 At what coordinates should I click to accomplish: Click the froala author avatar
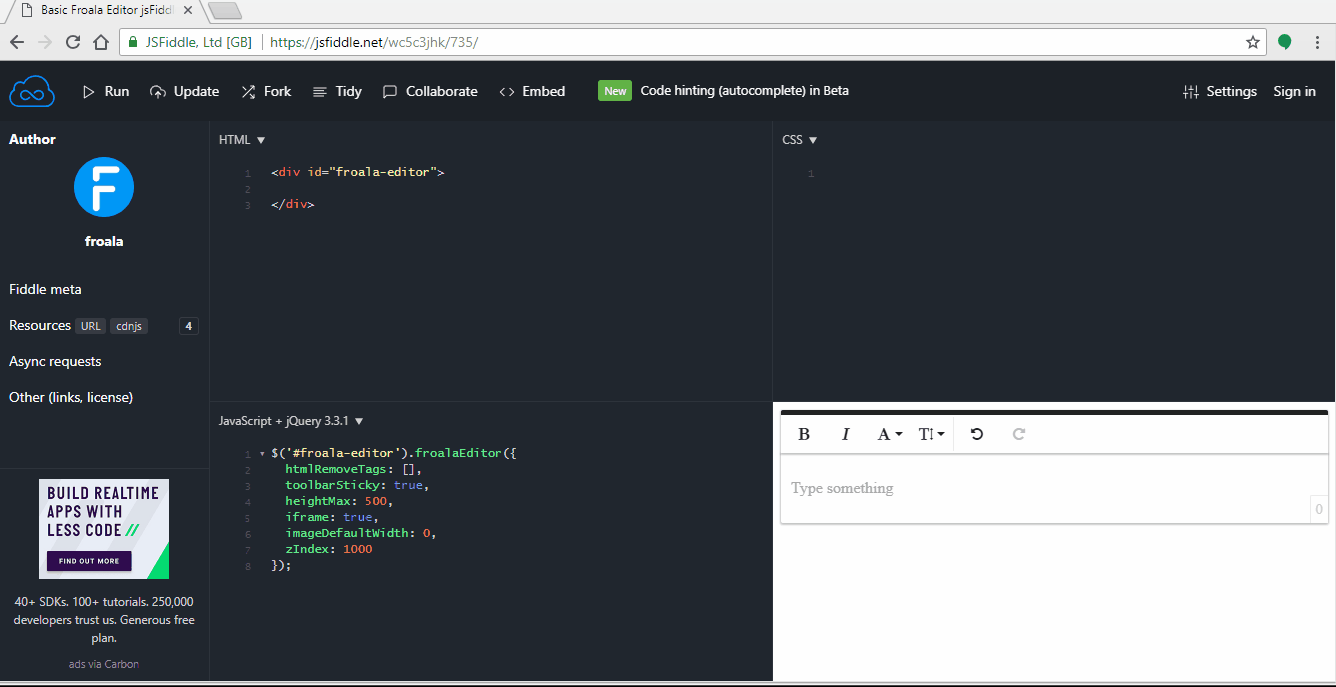[x=104, y=187]
